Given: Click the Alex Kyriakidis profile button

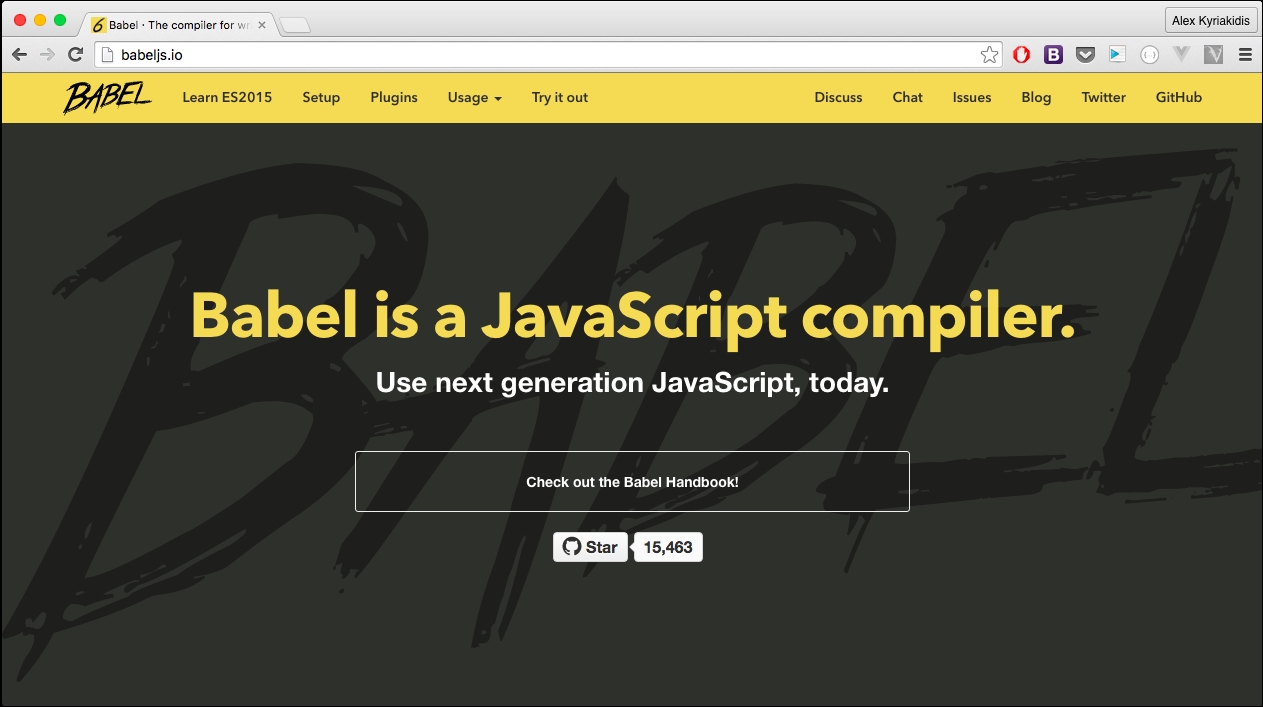Looking at the screenshot, I should pyautogui.click(x=1211, y=21).
